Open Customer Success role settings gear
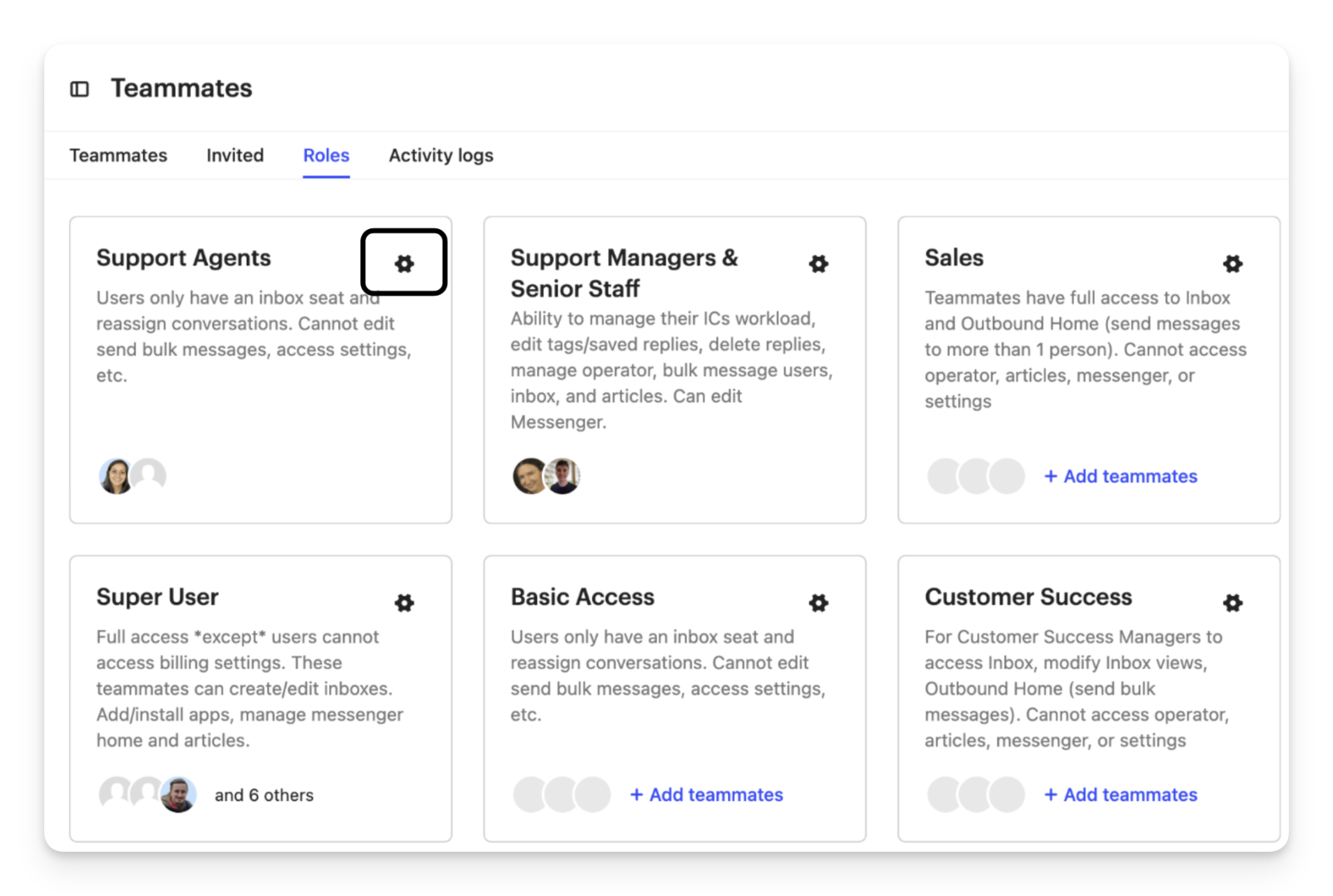 [x=1233, y=603]
